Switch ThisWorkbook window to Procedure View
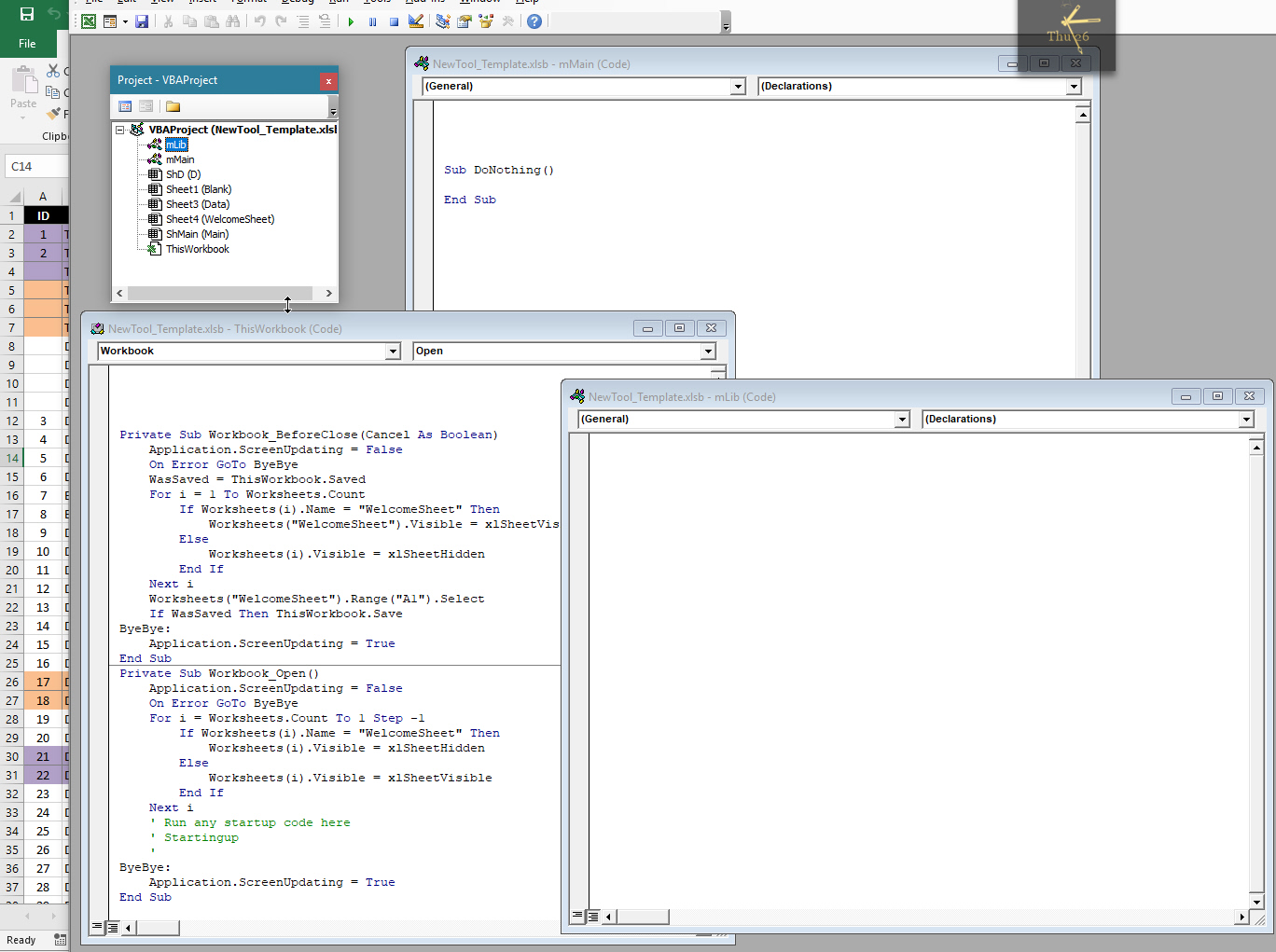Image resolution: width=1276 pixels, height=952 pixels. click(x=97, y=927)
